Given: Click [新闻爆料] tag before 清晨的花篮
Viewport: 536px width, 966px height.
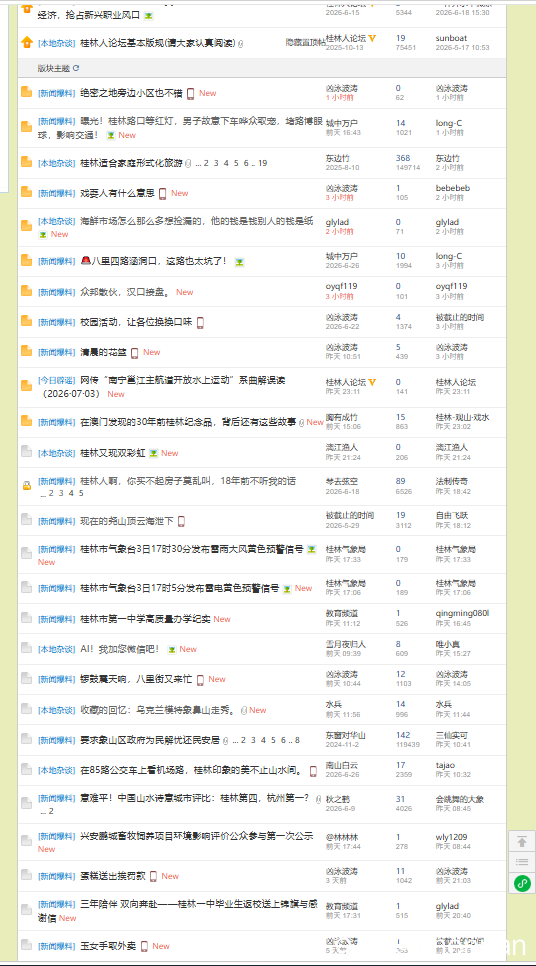Looking at the screenshot, I should click(56, 352).
